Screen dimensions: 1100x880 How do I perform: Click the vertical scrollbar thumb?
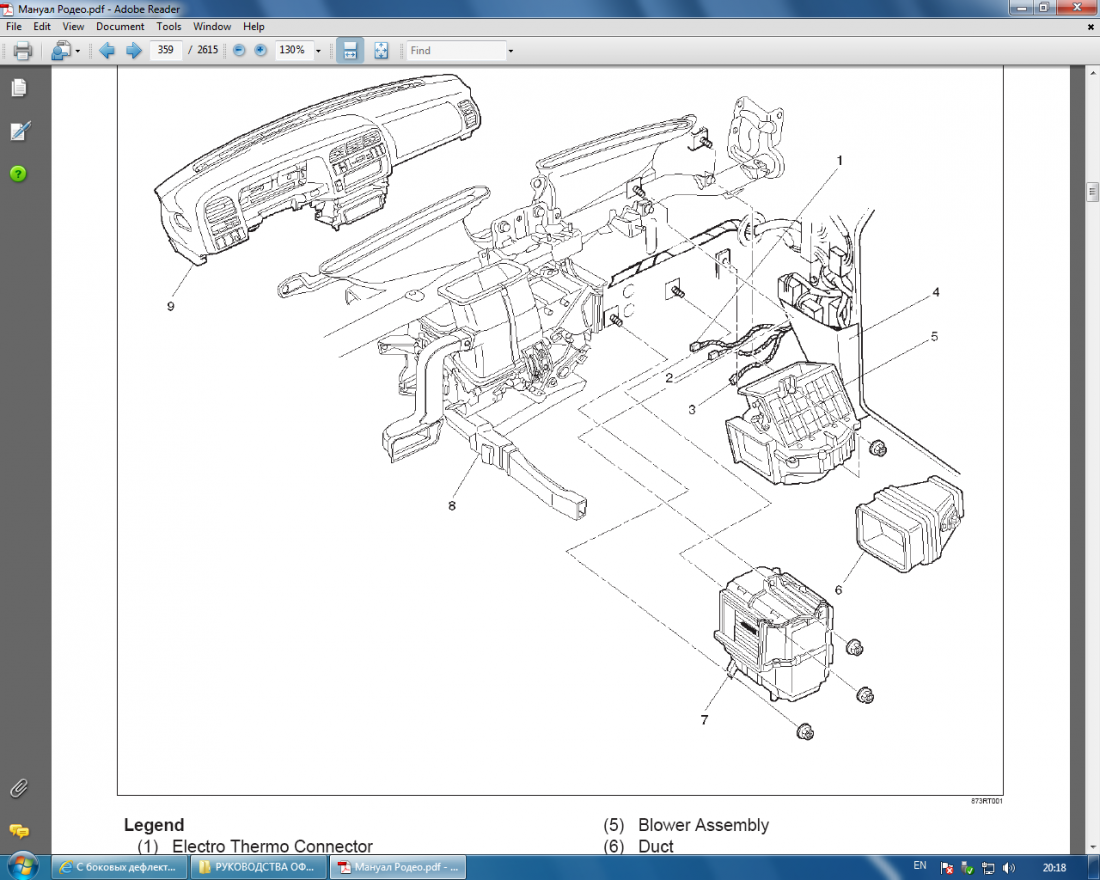tap(1092, 192)
